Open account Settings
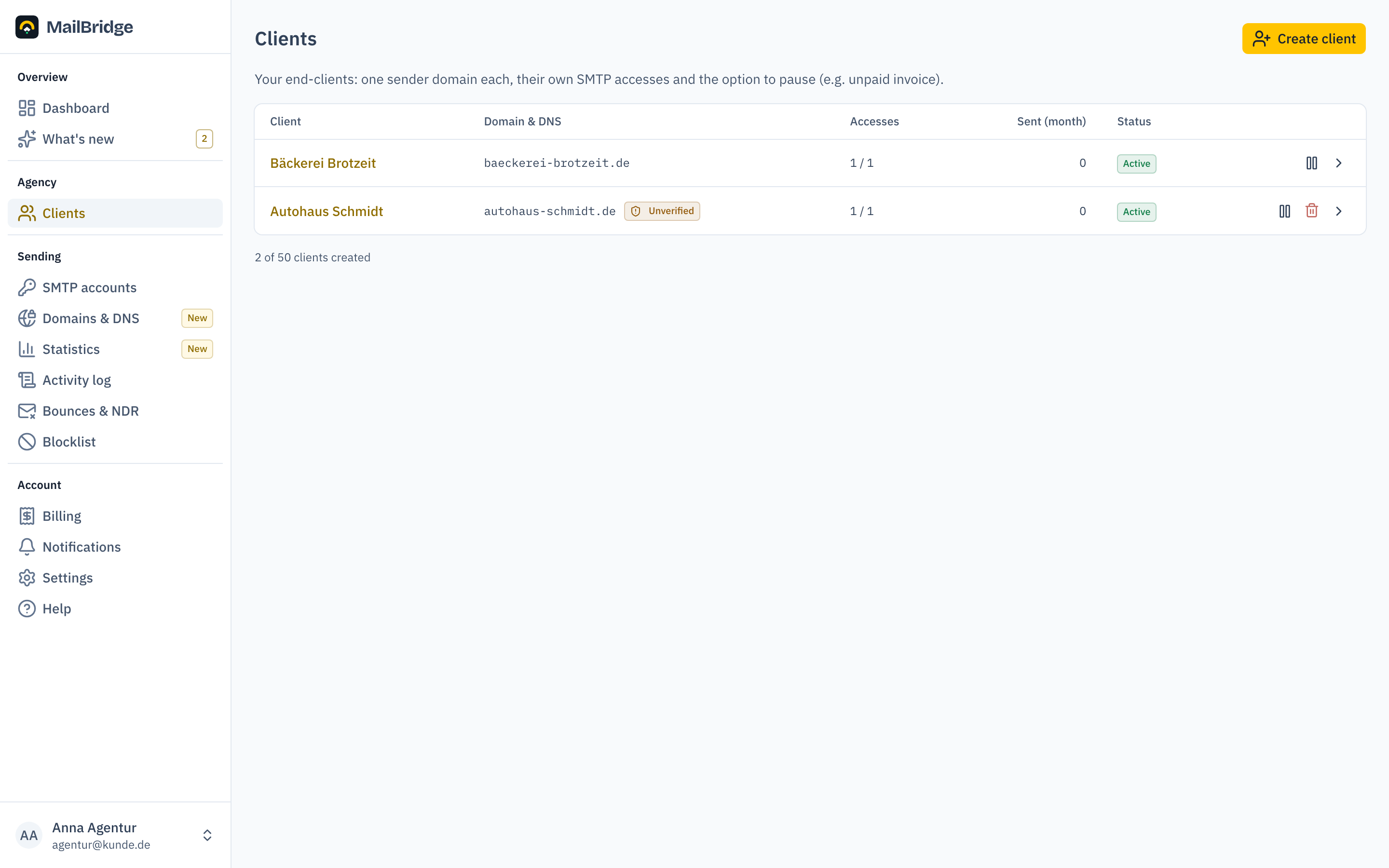This screenshot has height=868, width=1389. coord(115,578)
